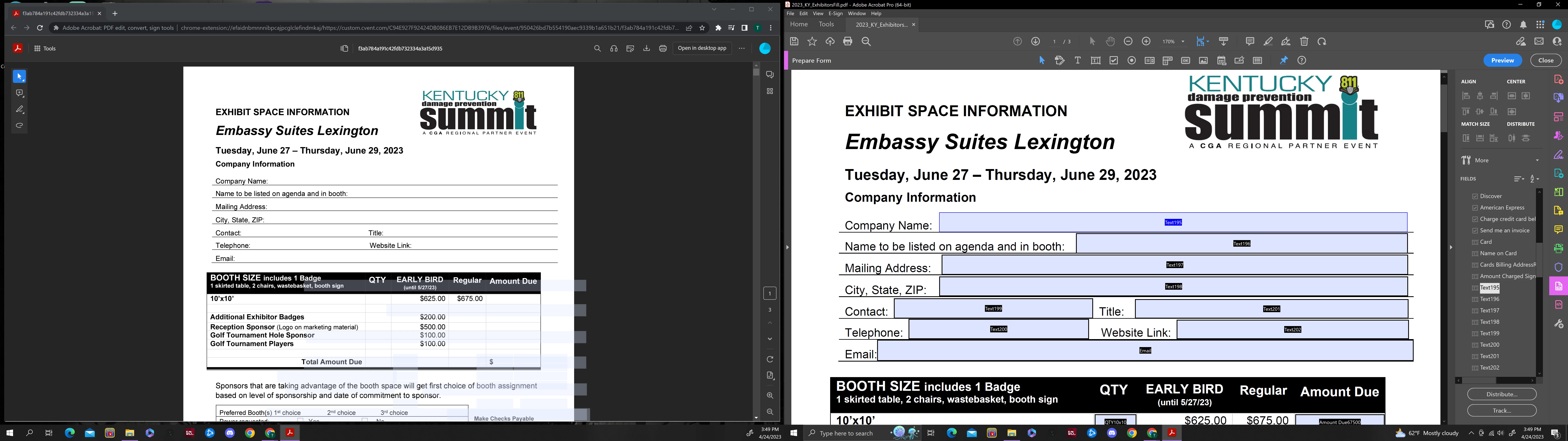The height and width of the screenshot is (441, 1568).
Task: Click the Add Signature Field tool
Action: [x=1239, y=60]
